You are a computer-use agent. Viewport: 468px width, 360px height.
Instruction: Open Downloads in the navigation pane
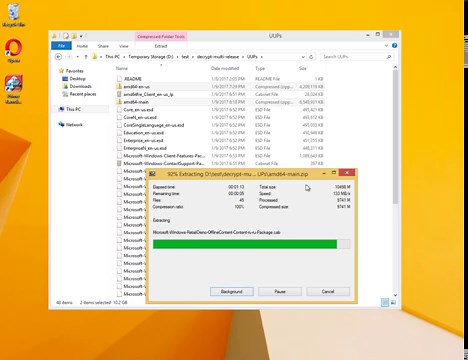(77, 86)
